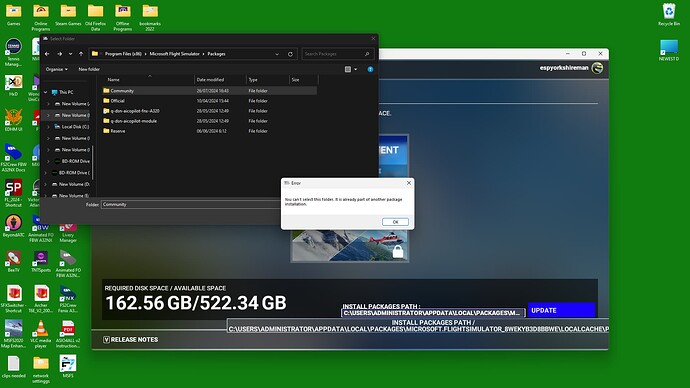Click the Packages breadcrumb segment

click(x=216, y=54)
